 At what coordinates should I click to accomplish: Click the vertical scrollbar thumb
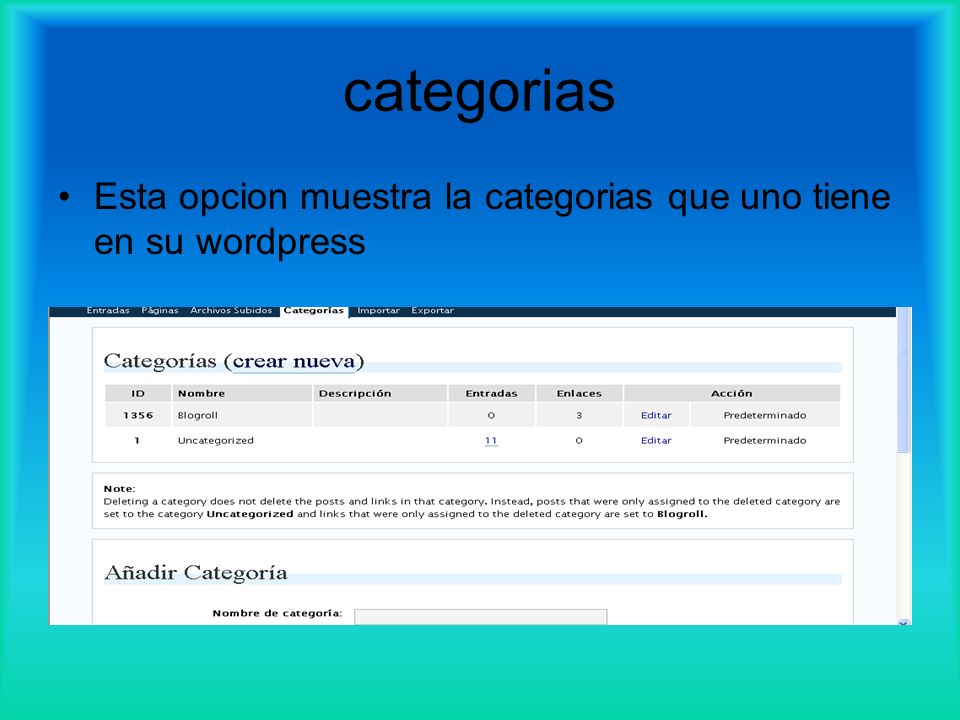click(904, 380)
